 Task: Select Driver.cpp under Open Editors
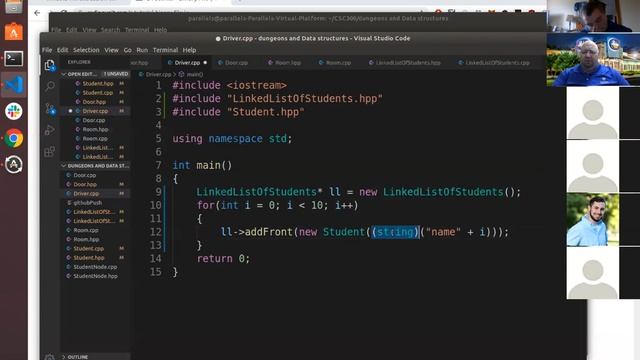[96, 111]
